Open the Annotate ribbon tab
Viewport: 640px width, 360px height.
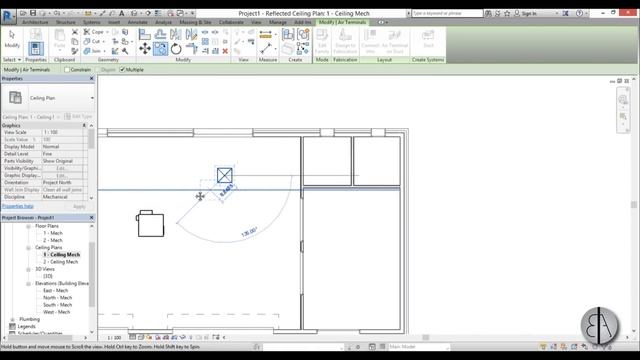click(138, 22)
